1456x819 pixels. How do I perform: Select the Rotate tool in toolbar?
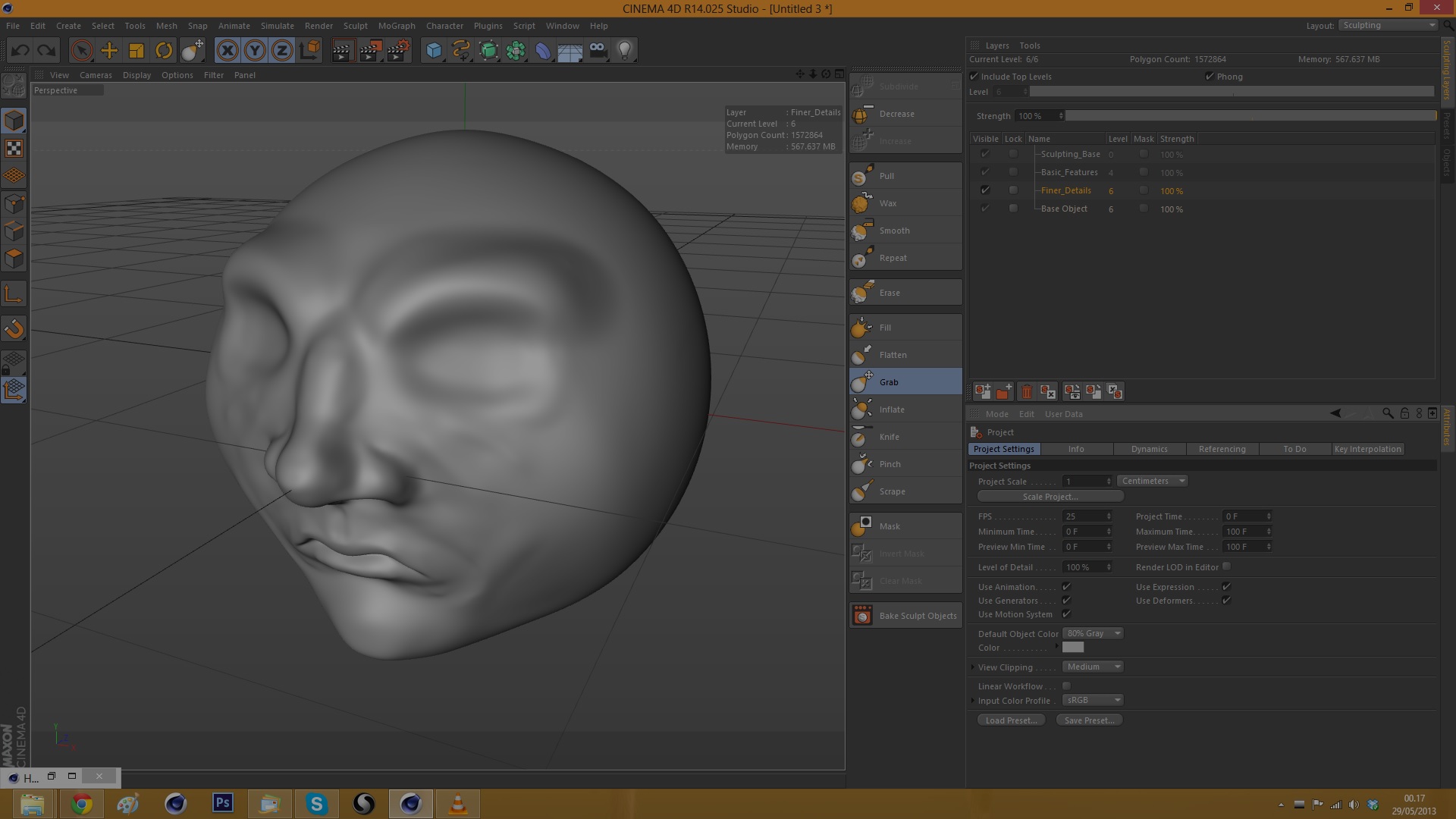(x=164, y=51)
